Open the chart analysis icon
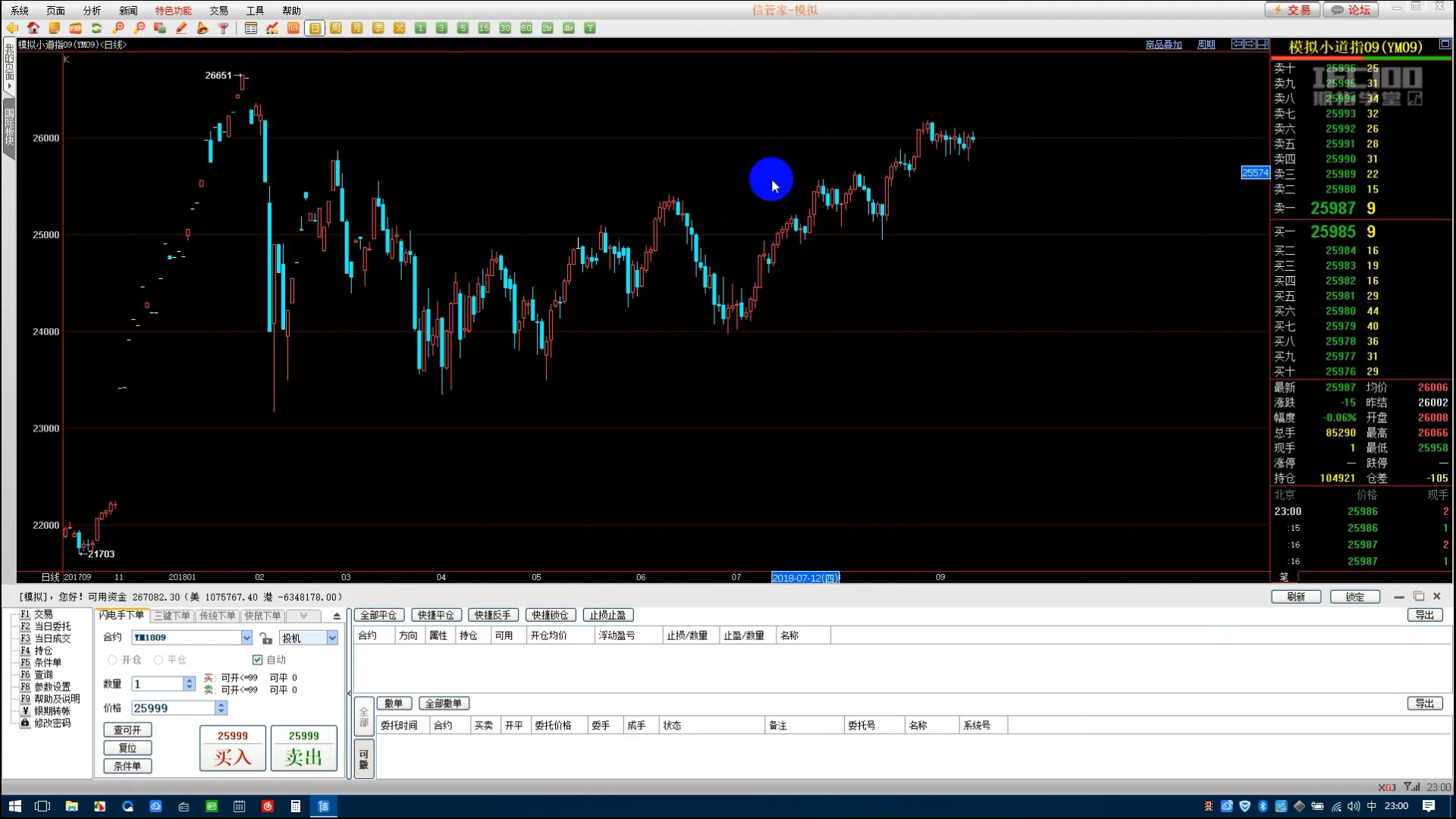Screen dimensions: 1456x819 (x=272, y=28)
